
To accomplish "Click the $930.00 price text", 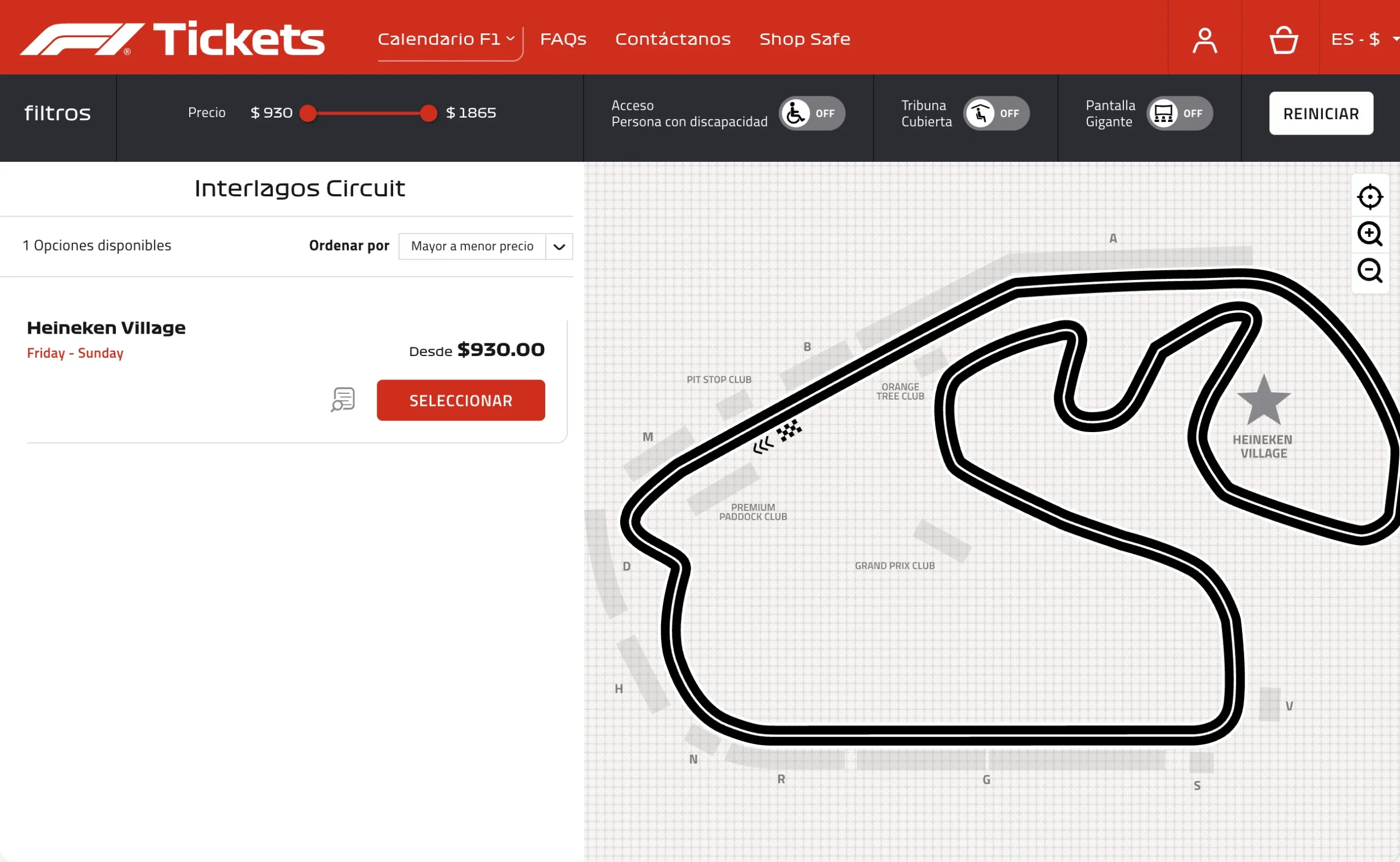I will tap(501, 350).
